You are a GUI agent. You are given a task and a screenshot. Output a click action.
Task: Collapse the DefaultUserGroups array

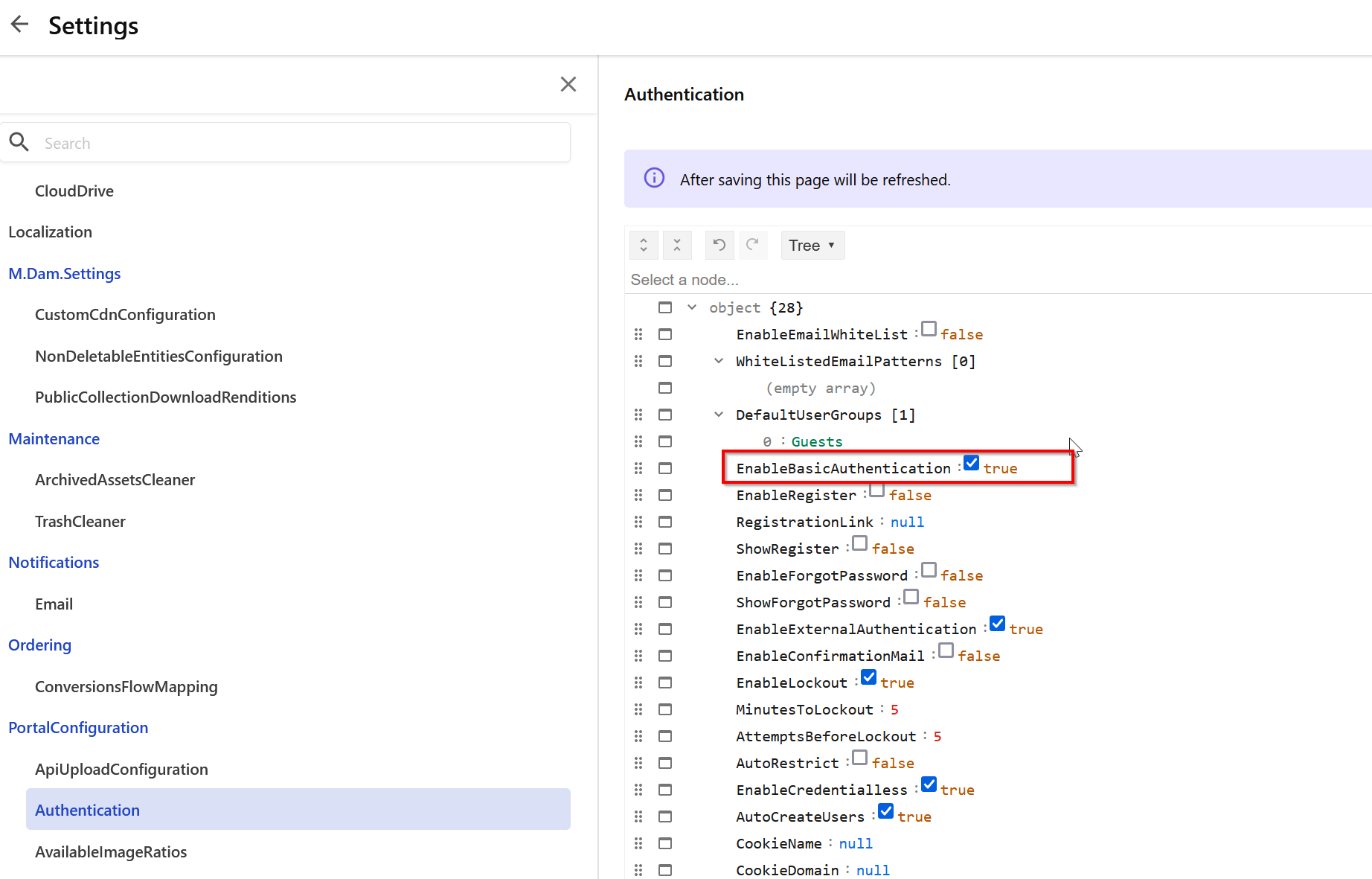click(x=719, y=415)
